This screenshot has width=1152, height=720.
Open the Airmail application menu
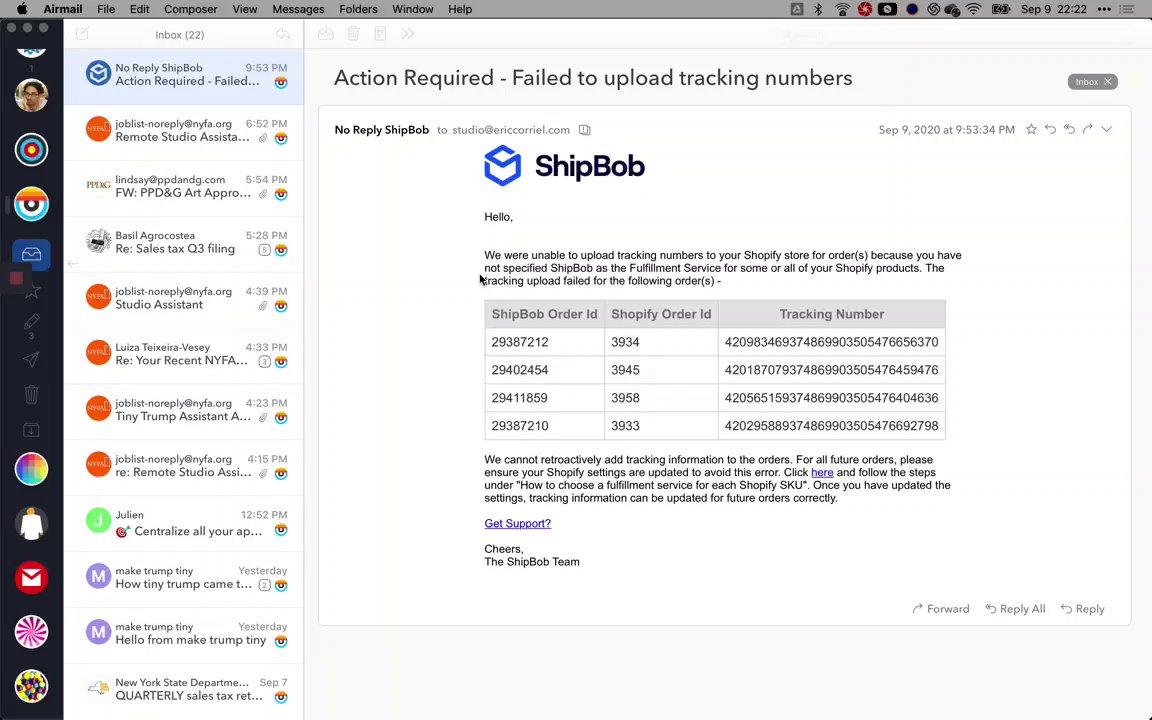pos(62,9)
